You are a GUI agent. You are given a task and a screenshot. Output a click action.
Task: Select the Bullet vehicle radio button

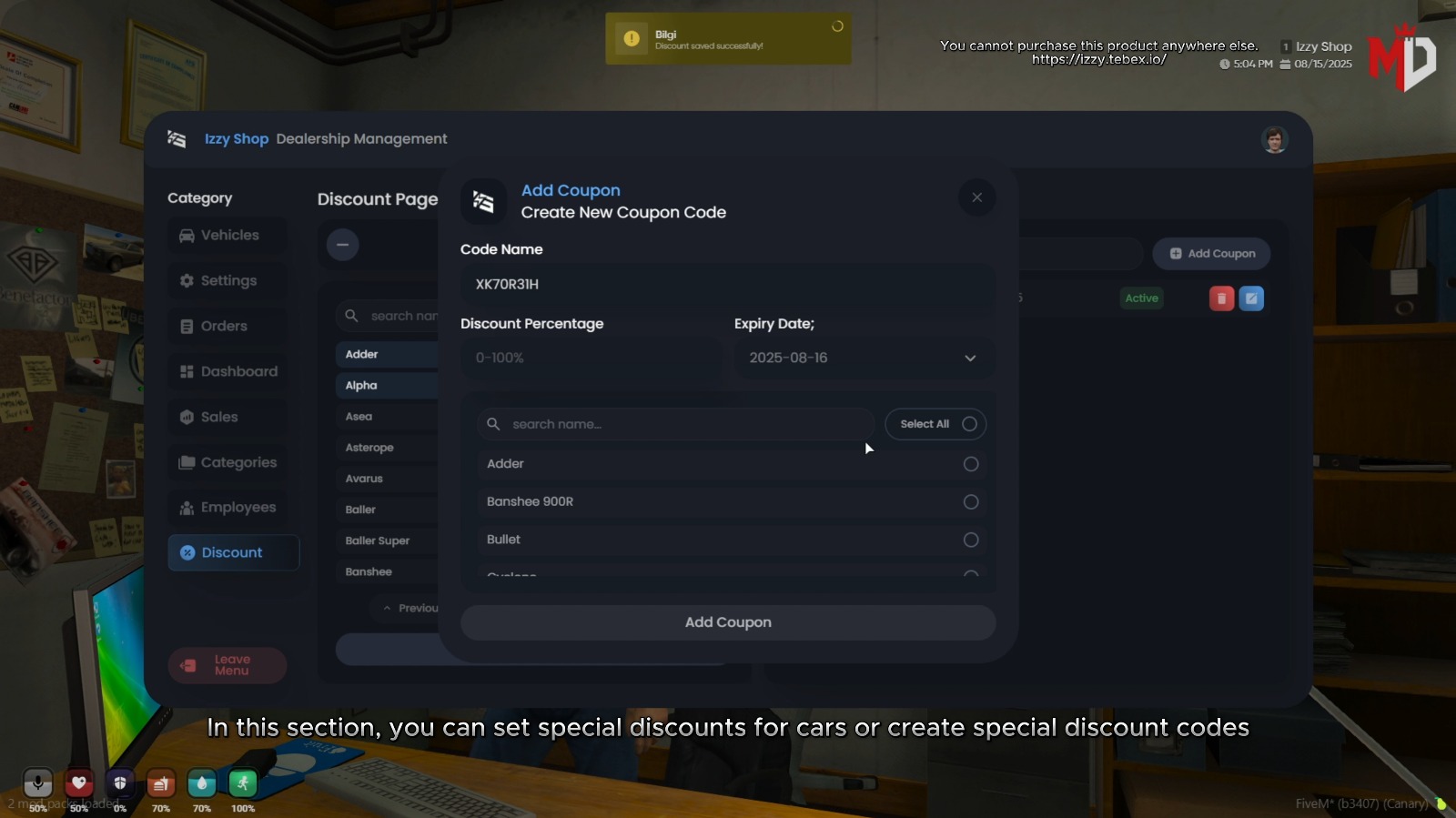pos(971,540)
